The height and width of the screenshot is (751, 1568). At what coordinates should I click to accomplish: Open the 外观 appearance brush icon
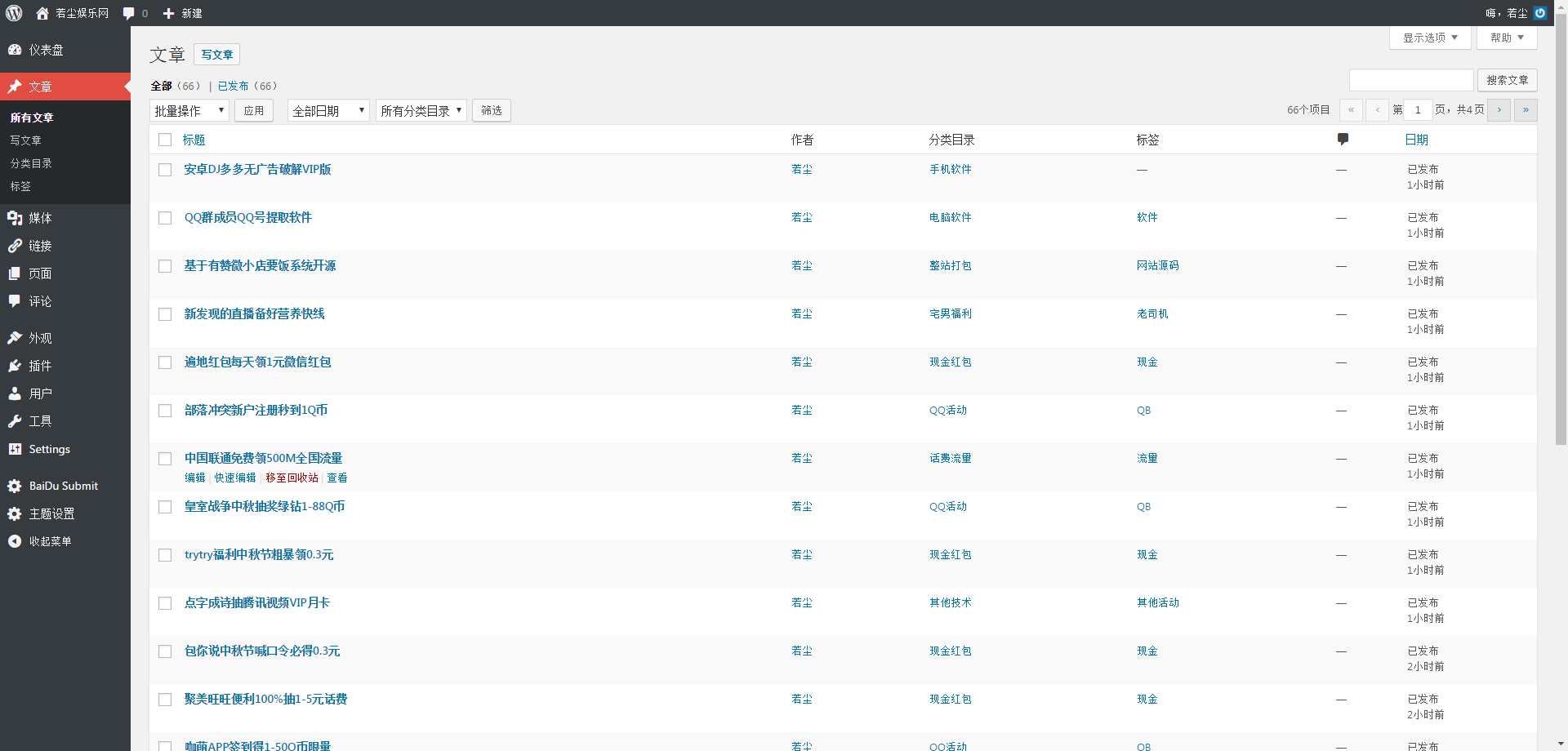[15, 338]
